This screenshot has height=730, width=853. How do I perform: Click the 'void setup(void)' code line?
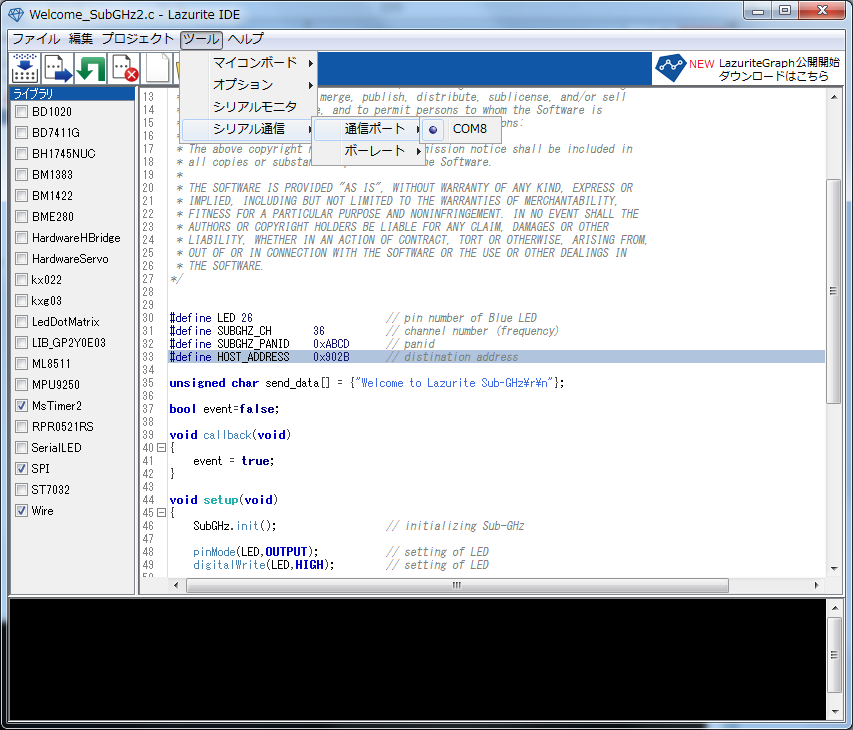tap(224, 499)
